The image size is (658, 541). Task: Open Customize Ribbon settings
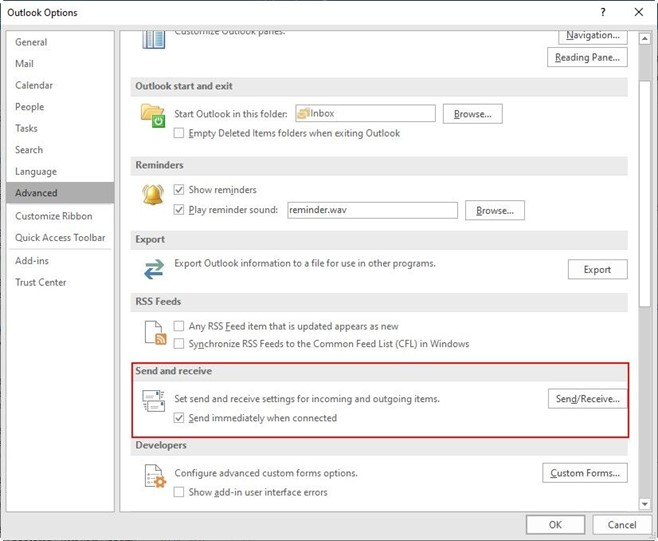tap(60, 216)
